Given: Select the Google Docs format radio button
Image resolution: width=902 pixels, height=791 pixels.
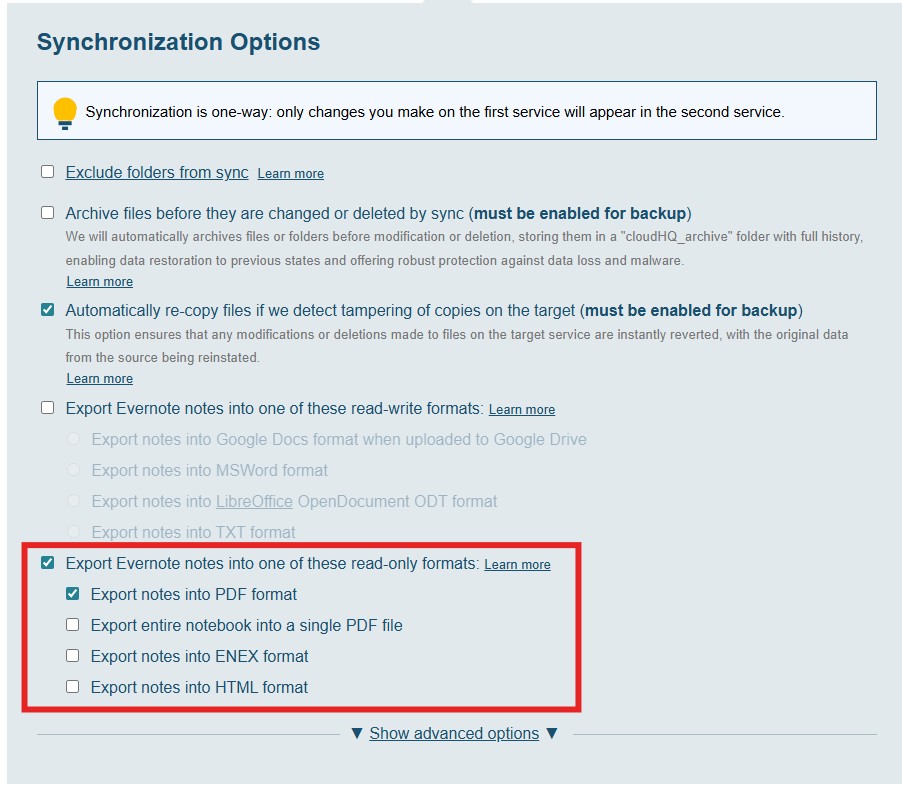Looking at the screenshot, I should pos(73,439).
